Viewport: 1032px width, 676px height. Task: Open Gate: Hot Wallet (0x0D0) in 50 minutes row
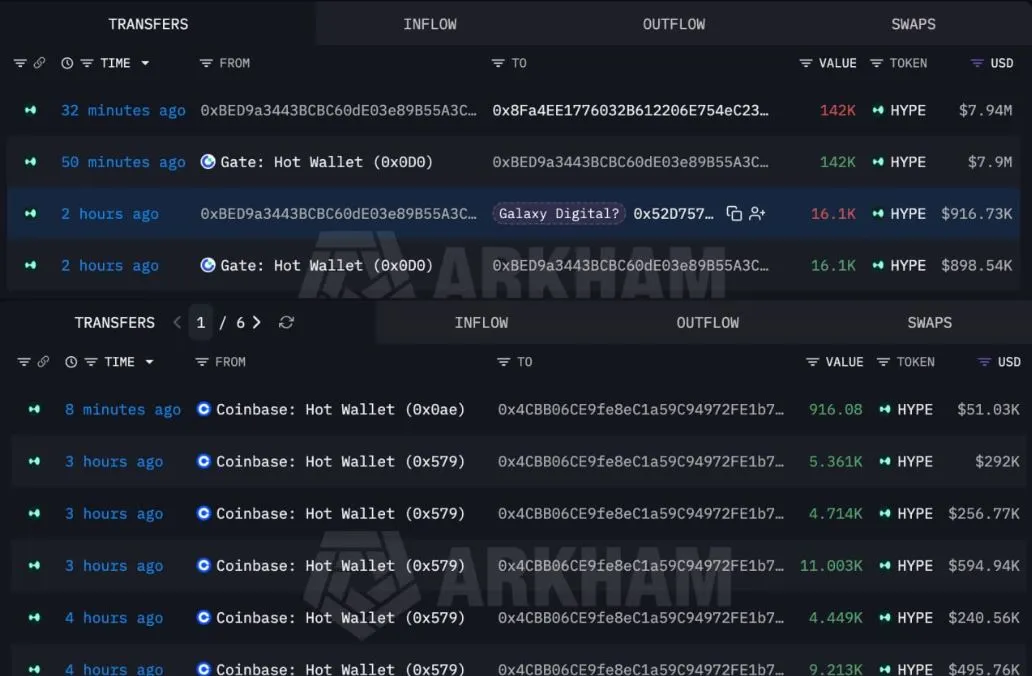(326, 162)
